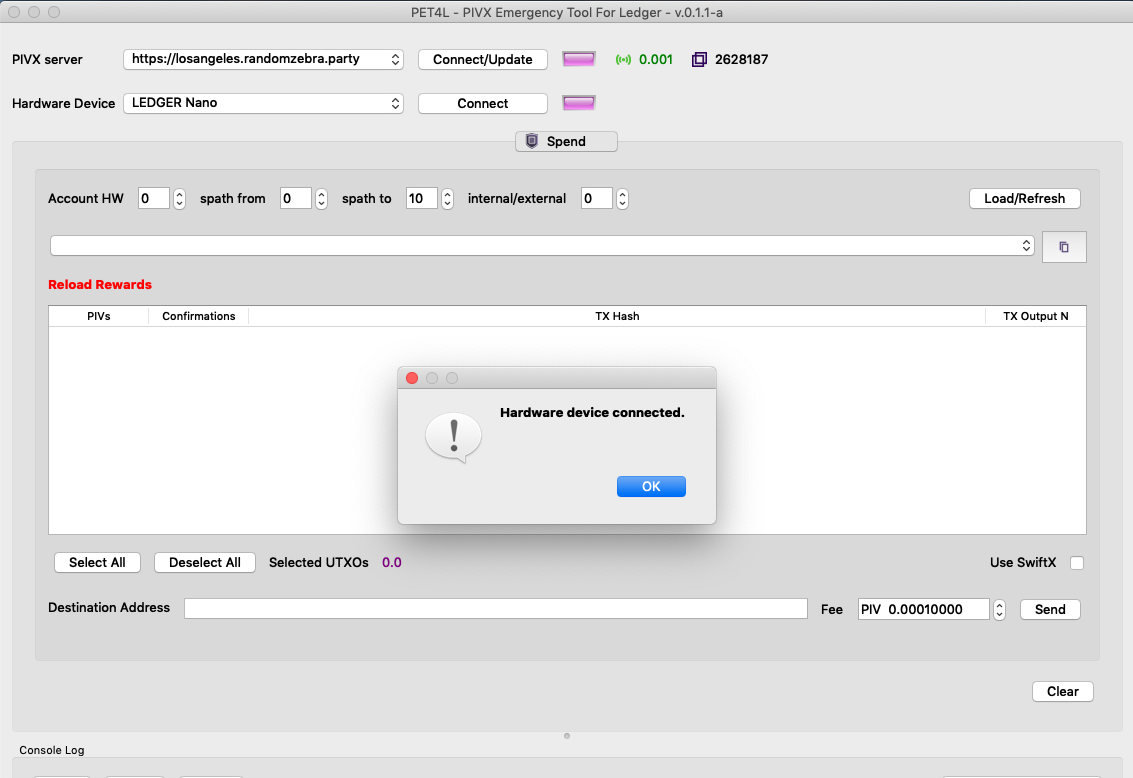This screenshot has height=778, width=1133.
Task: Click the block number 2628187
Action: pyautogui.click(x=741, y=60)
